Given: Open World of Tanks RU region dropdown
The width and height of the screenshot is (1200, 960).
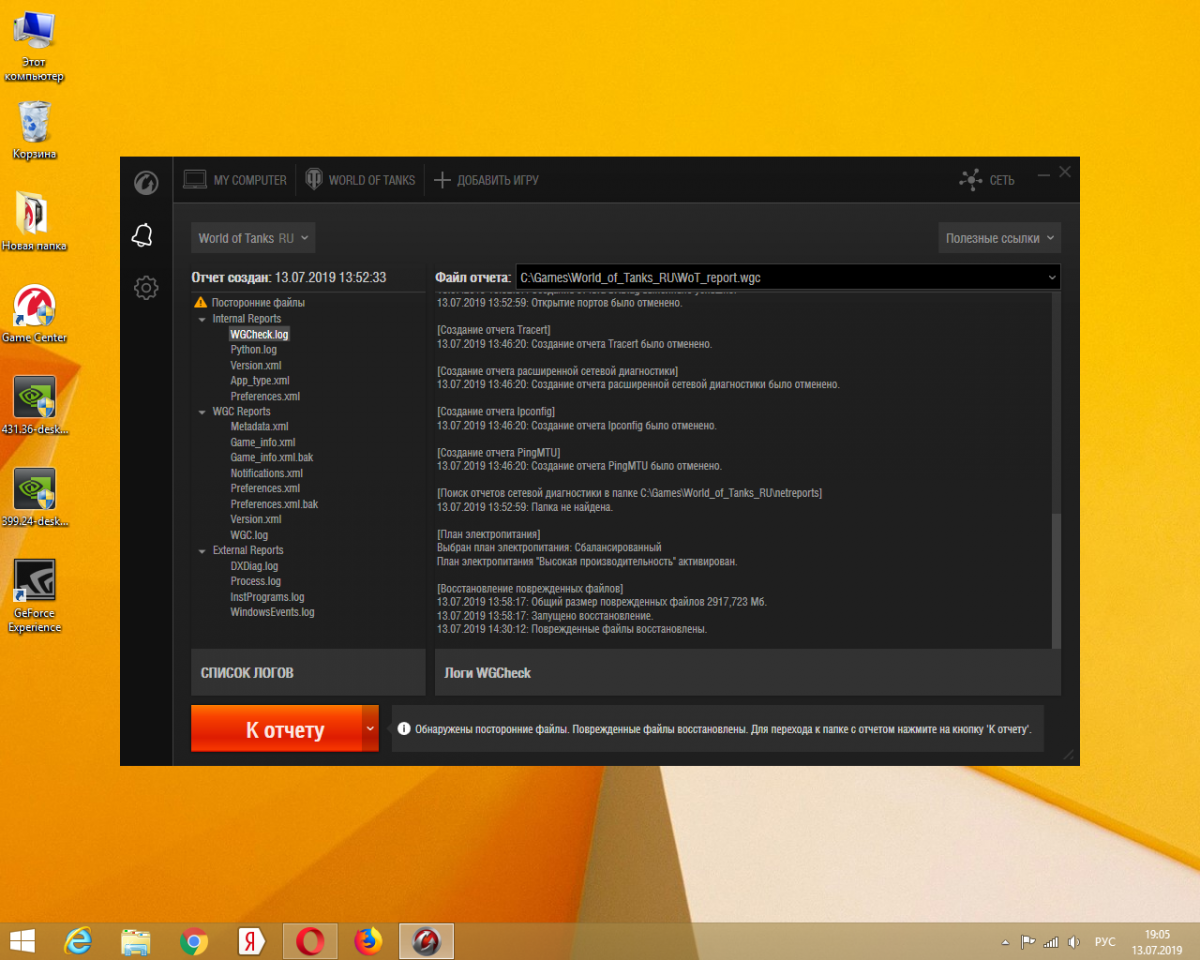Looking at the screenshot, I should click(x=253, y=238).
